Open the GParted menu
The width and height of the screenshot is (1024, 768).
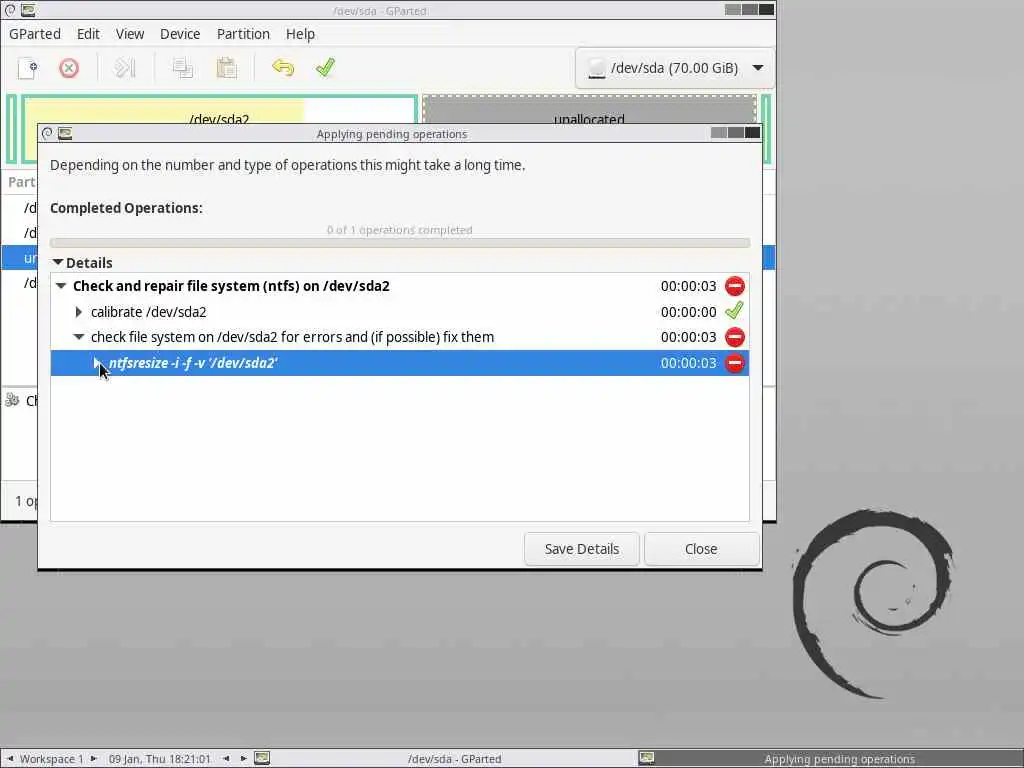point(35,34)
